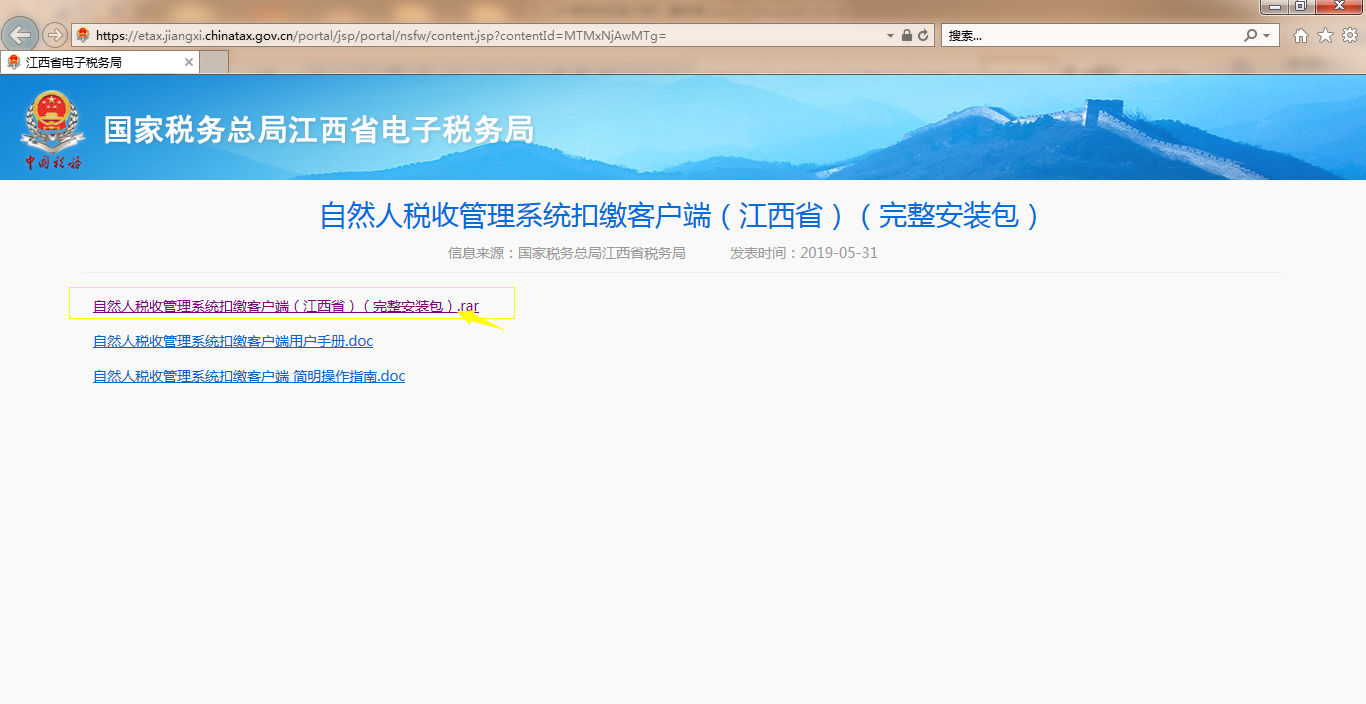Open the 简明操作指南.doc link
Screen dimensions: 1366x704
click(x=249, y=376)
